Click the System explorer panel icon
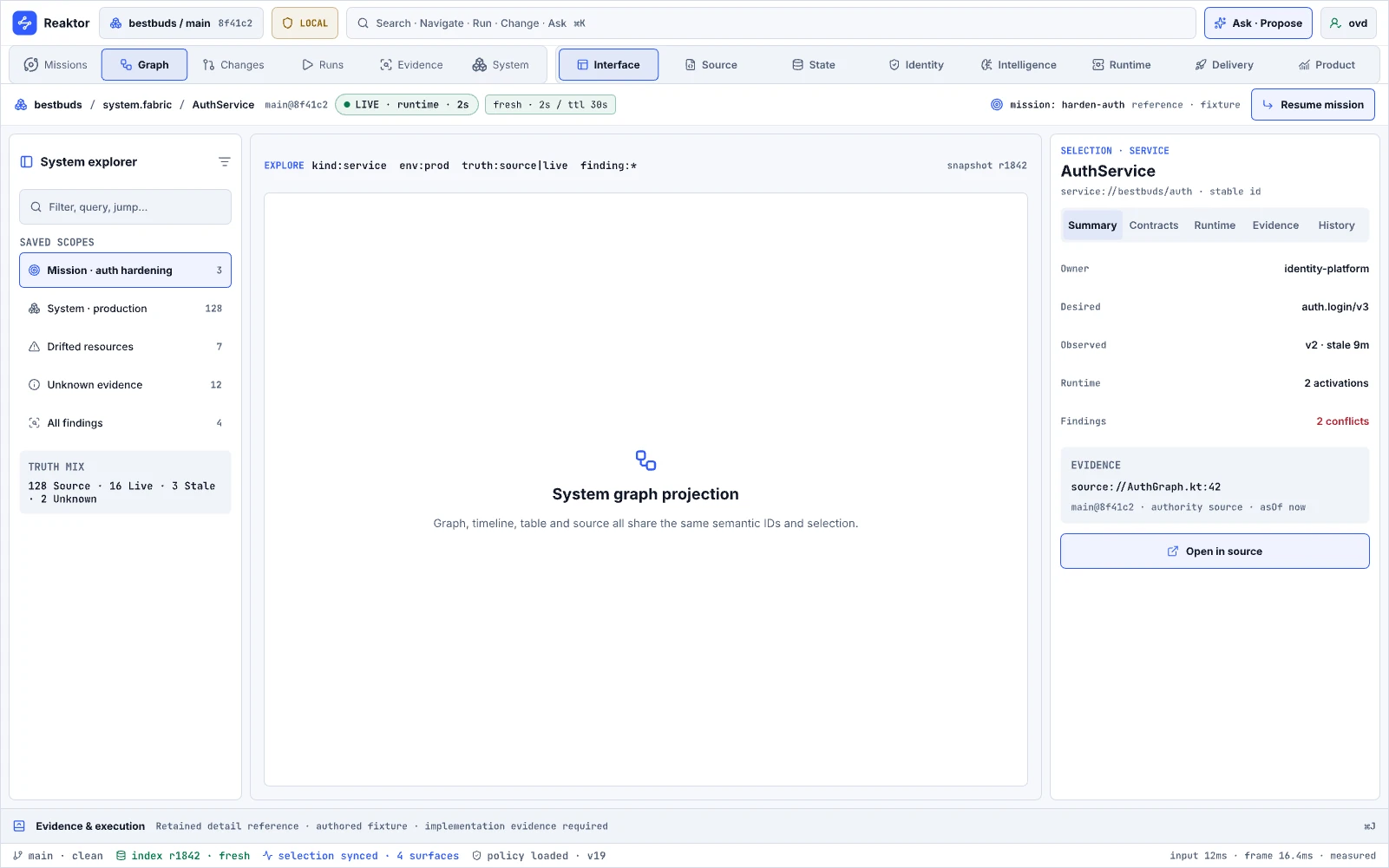The image size is (1389, 868). 27,162
